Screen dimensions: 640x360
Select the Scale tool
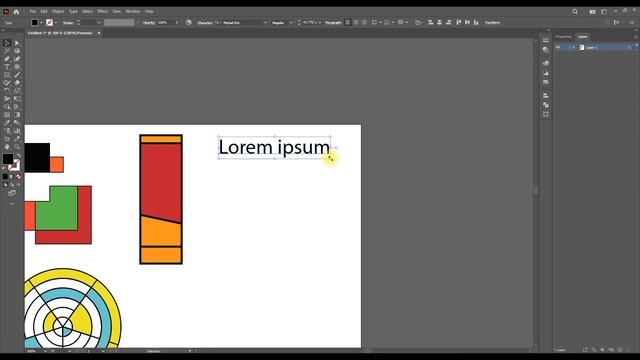click(x=17, y=91)
